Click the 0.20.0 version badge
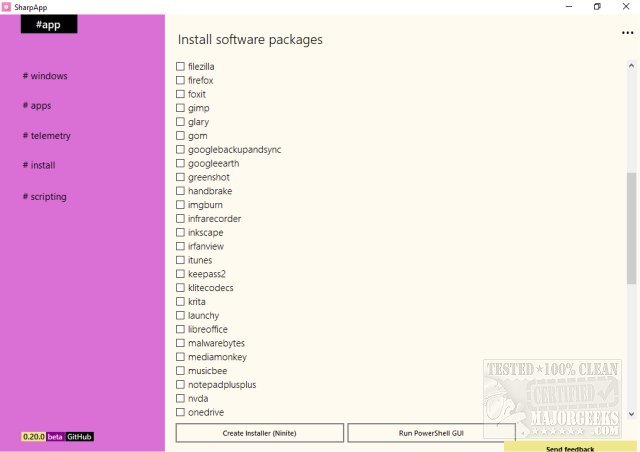Viewport: 640px width, 452px height. tap(34, 437)
